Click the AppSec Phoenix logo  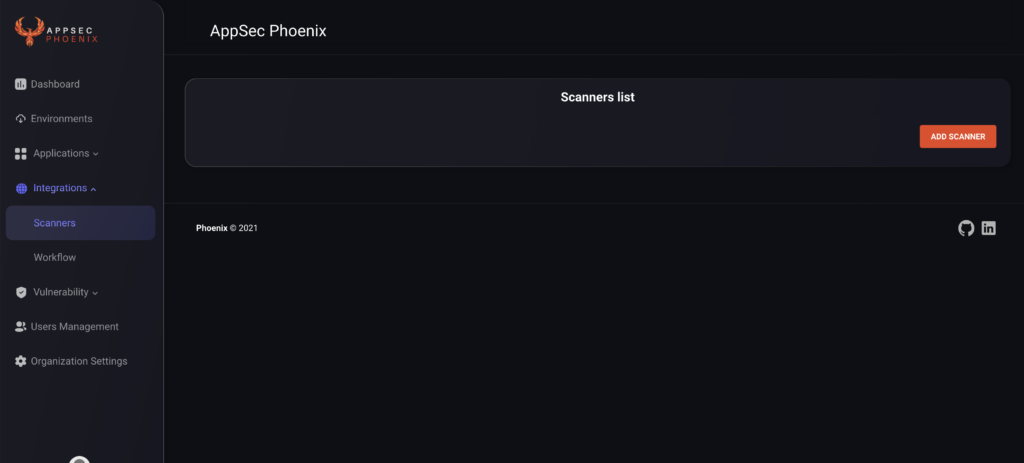(x=56, y=31)
